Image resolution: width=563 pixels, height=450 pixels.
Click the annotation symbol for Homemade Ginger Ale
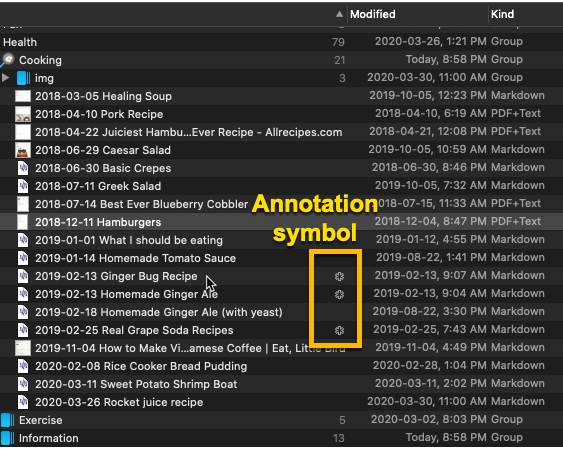pos(339,294)
